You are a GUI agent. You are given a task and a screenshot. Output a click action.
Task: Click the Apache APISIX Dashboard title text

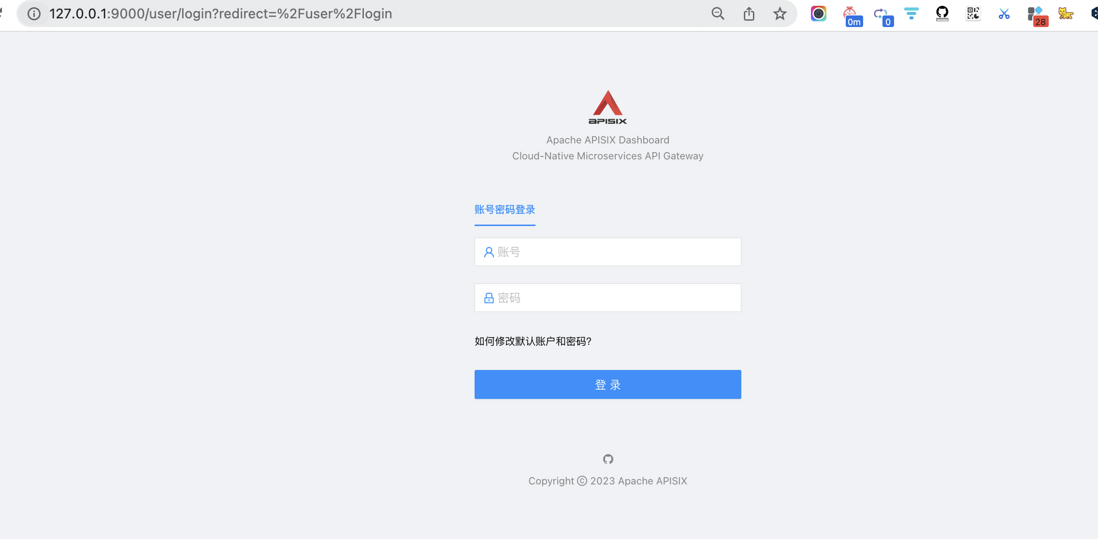608,140
